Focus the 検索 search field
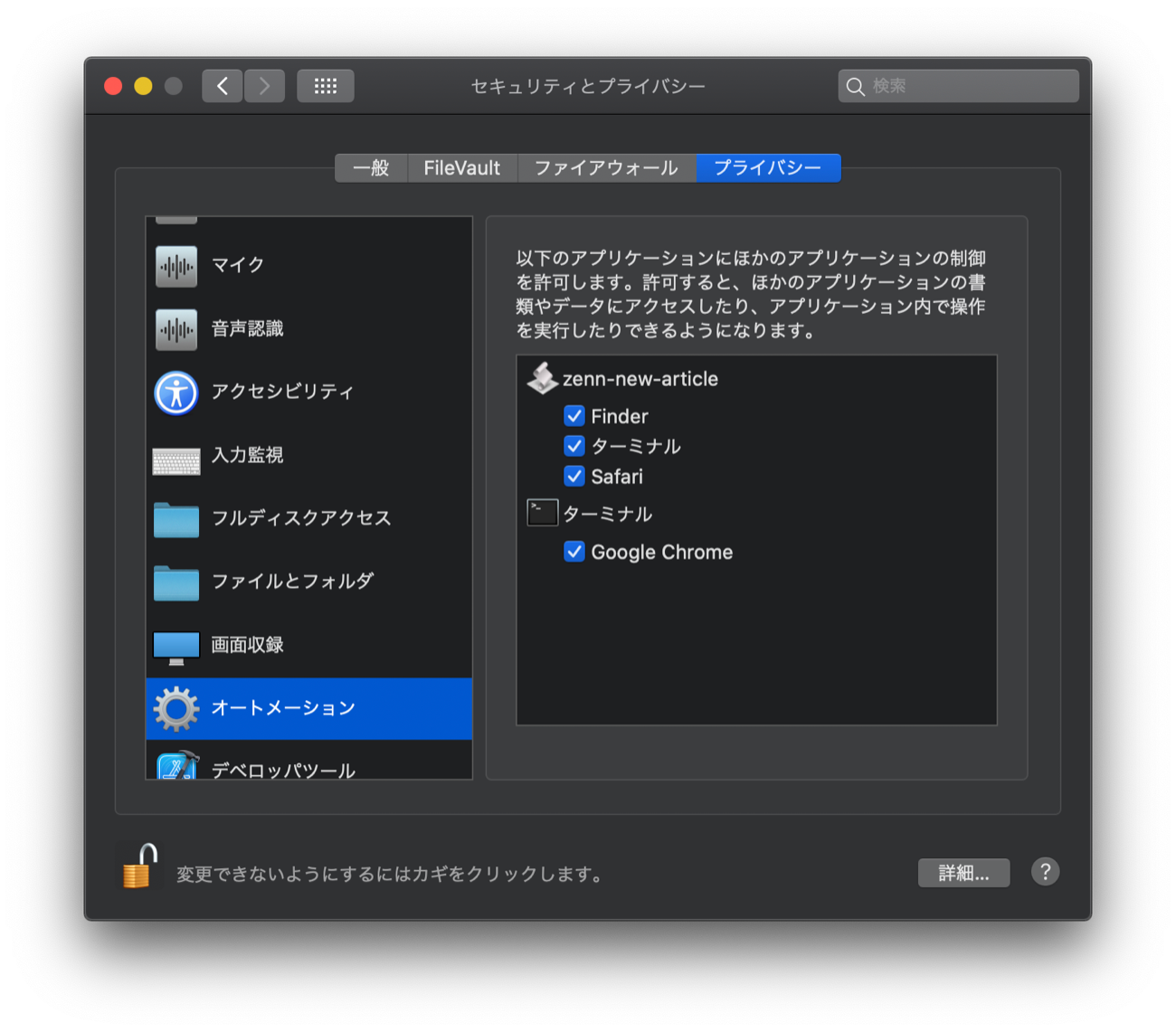This screenshot has width=1176, height=1032. point(958,86)
